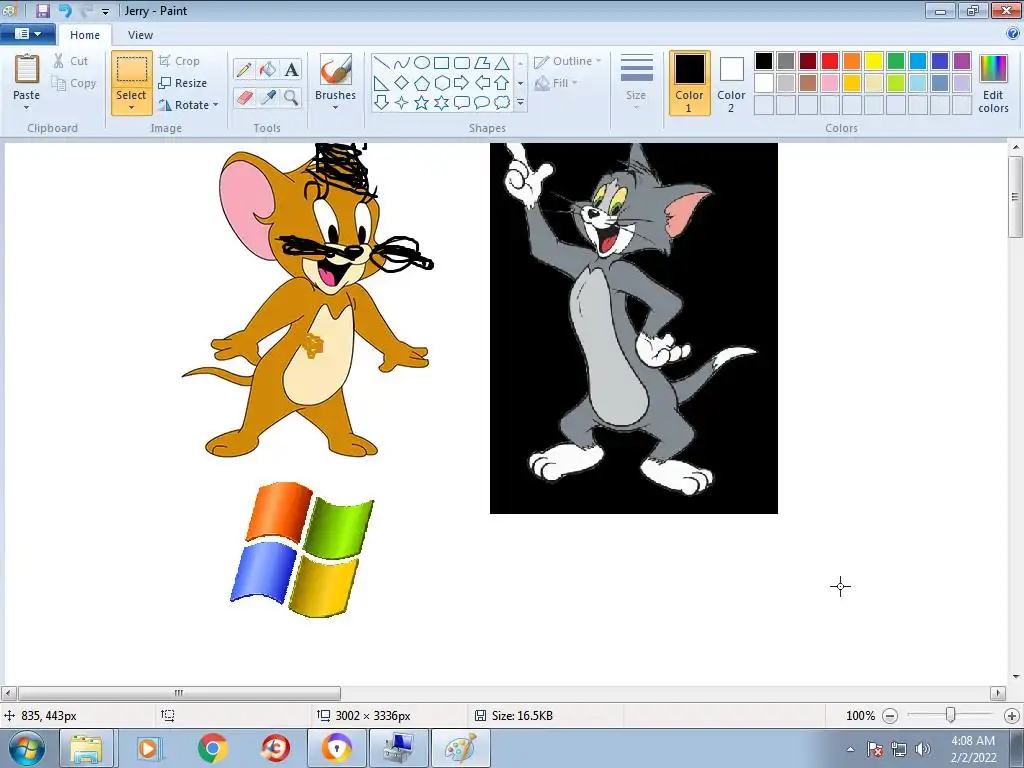Open the Paint file menu button
Screen dimensions: 1024x768
coord(27,34)
